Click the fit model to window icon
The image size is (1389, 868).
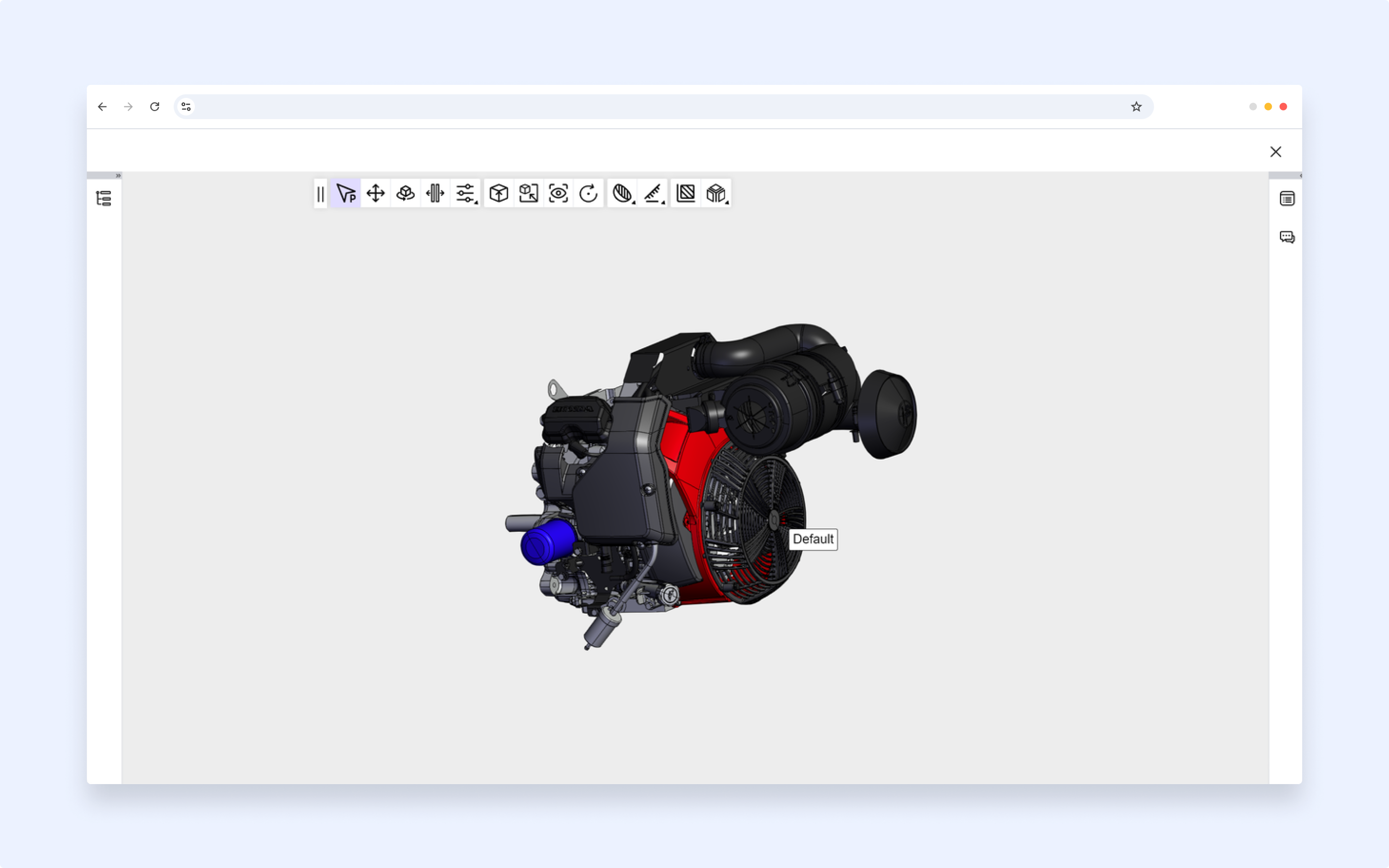[x=529, y=193]
